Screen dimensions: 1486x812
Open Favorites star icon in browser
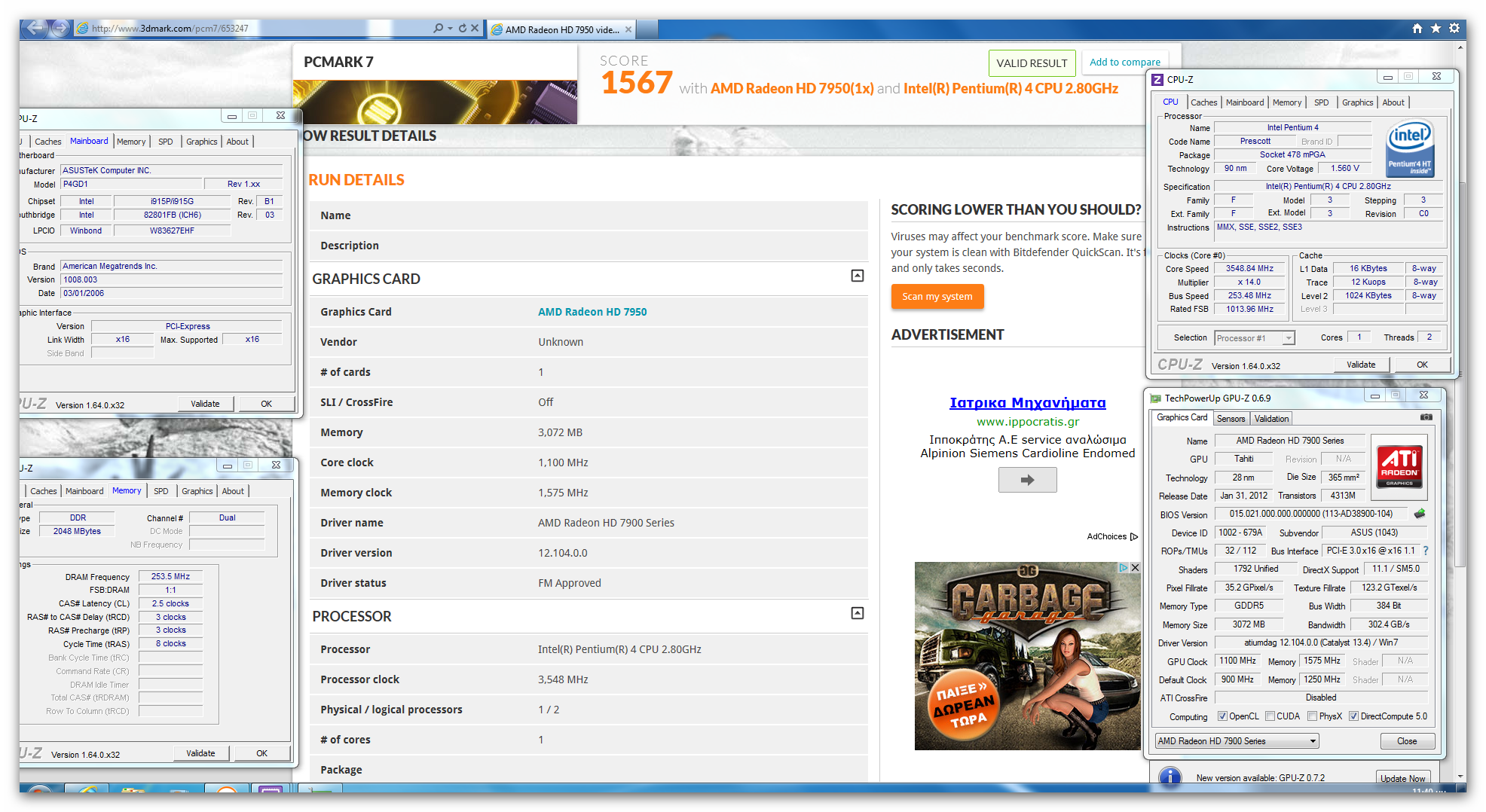1436,29
